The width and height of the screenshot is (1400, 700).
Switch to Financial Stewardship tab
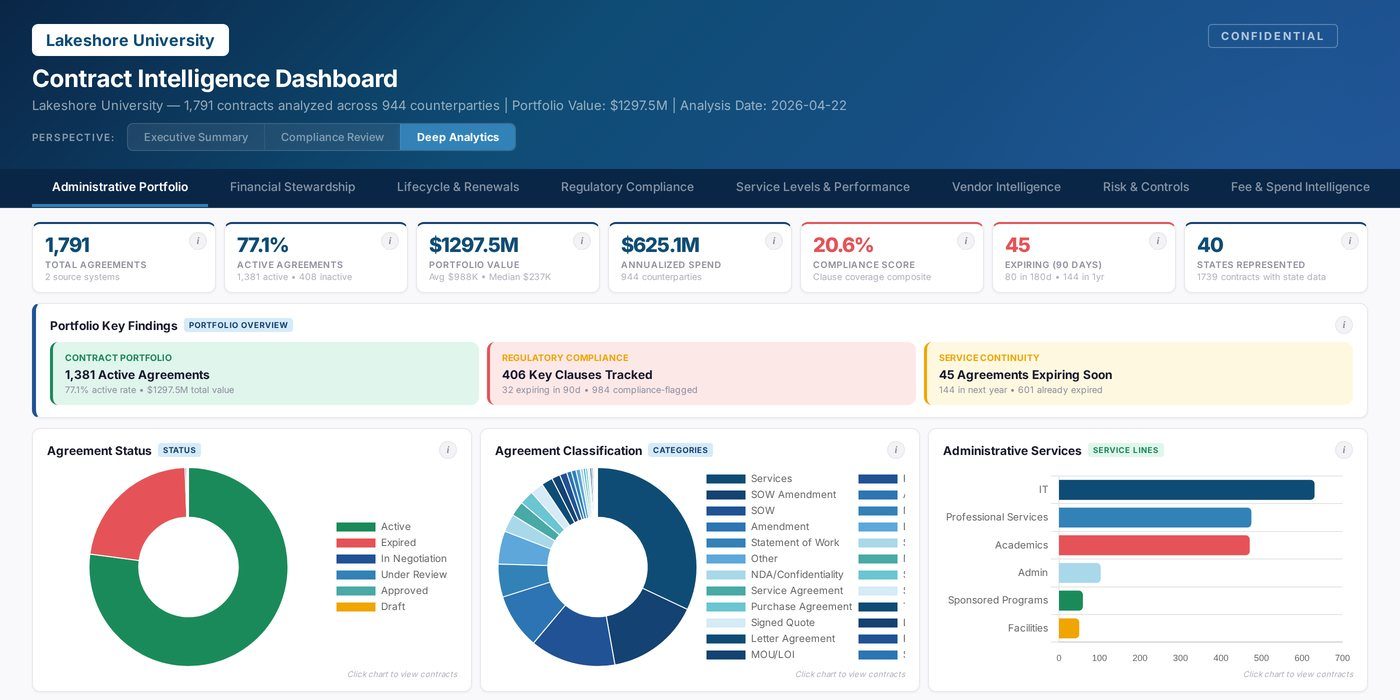[x=292, y=187]
